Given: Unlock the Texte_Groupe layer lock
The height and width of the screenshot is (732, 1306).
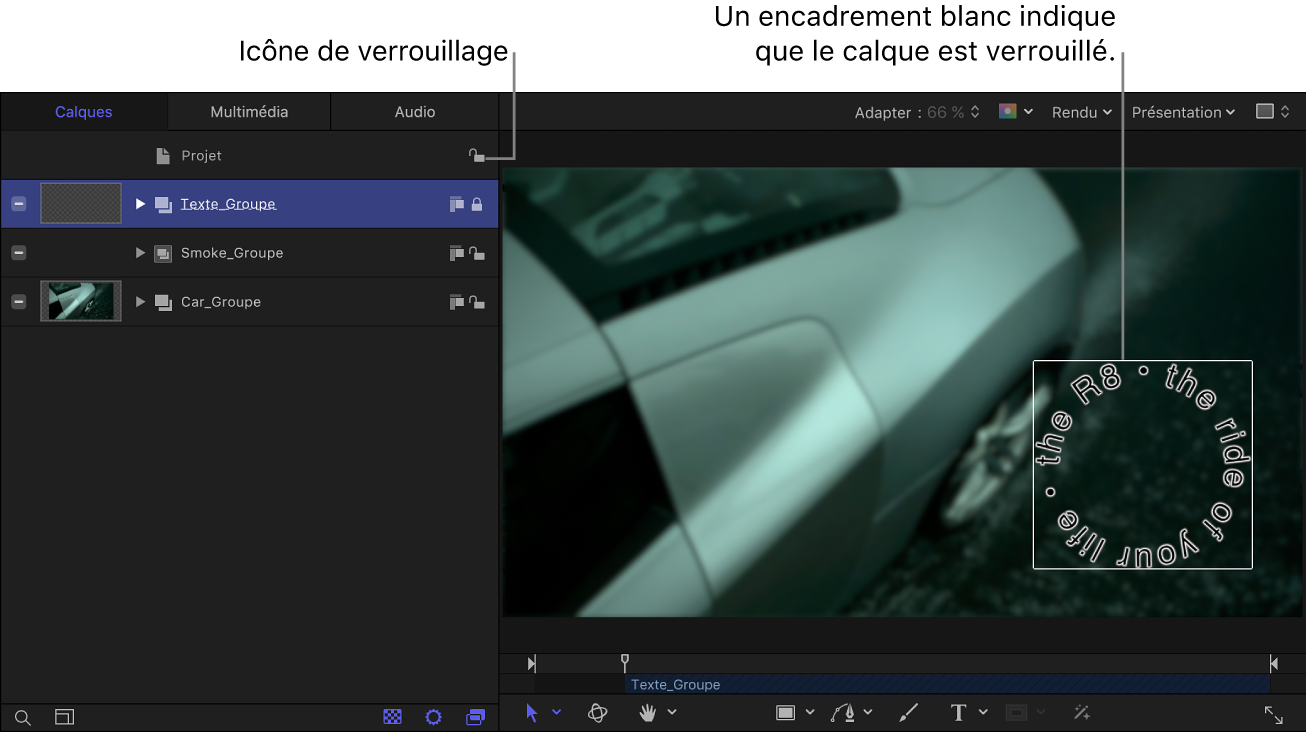Looking at the screenshot, I should 477,204.
